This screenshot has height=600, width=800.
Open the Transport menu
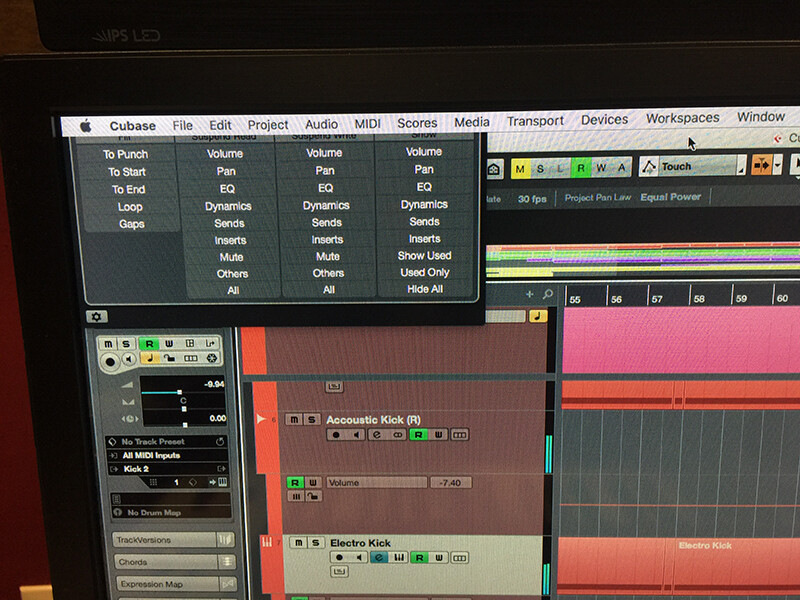coord(535,121)
